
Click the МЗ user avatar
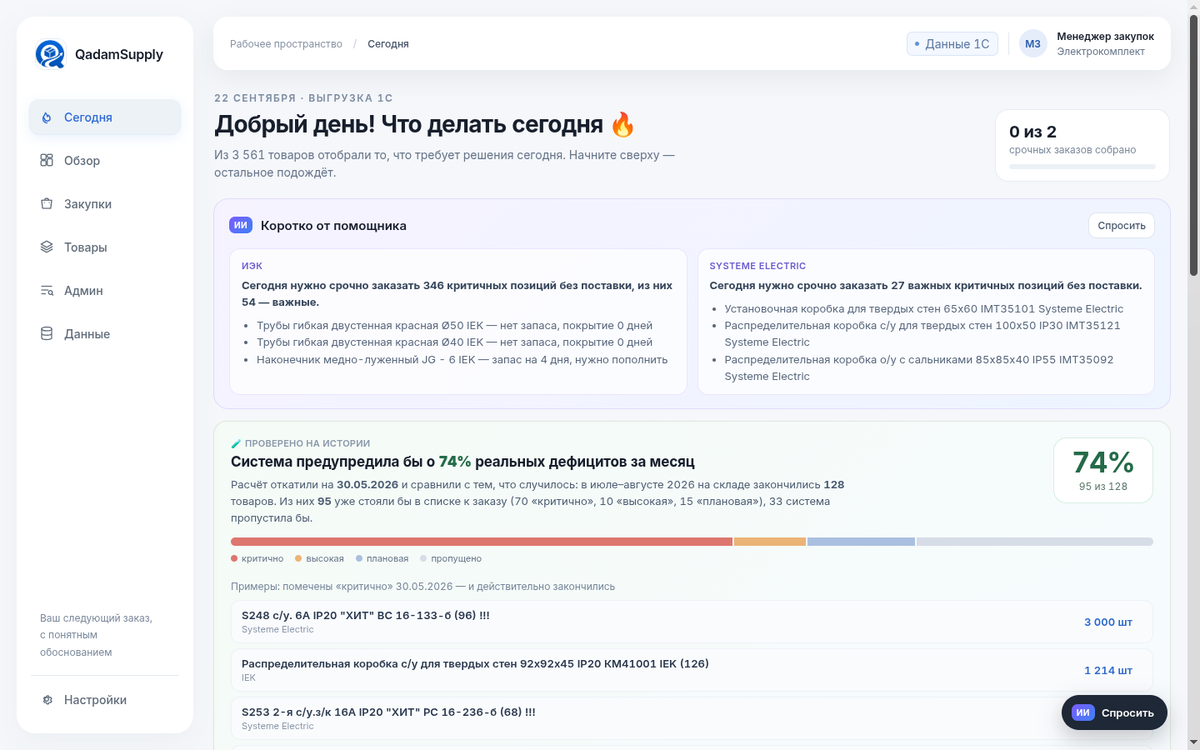(1033, 44)
